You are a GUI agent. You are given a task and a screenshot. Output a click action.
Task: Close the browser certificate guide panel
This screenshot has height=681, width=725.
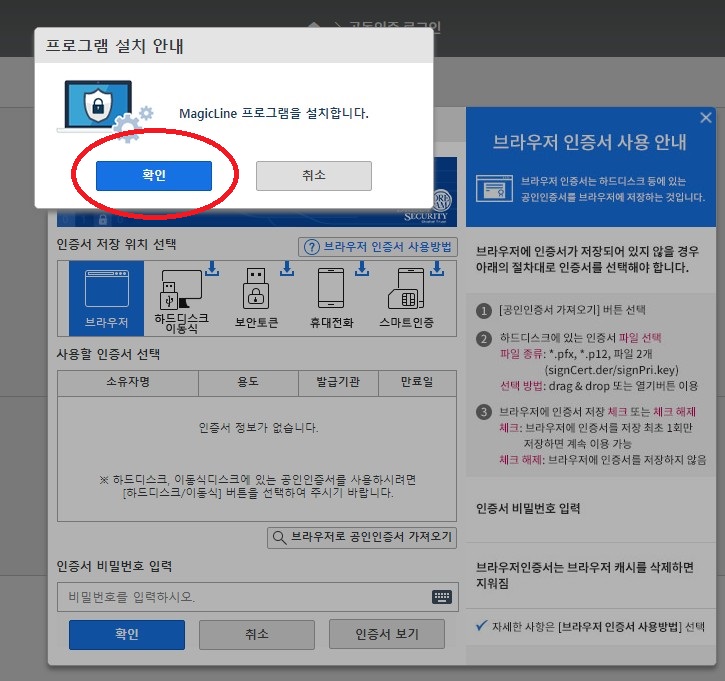click(706, 118)
